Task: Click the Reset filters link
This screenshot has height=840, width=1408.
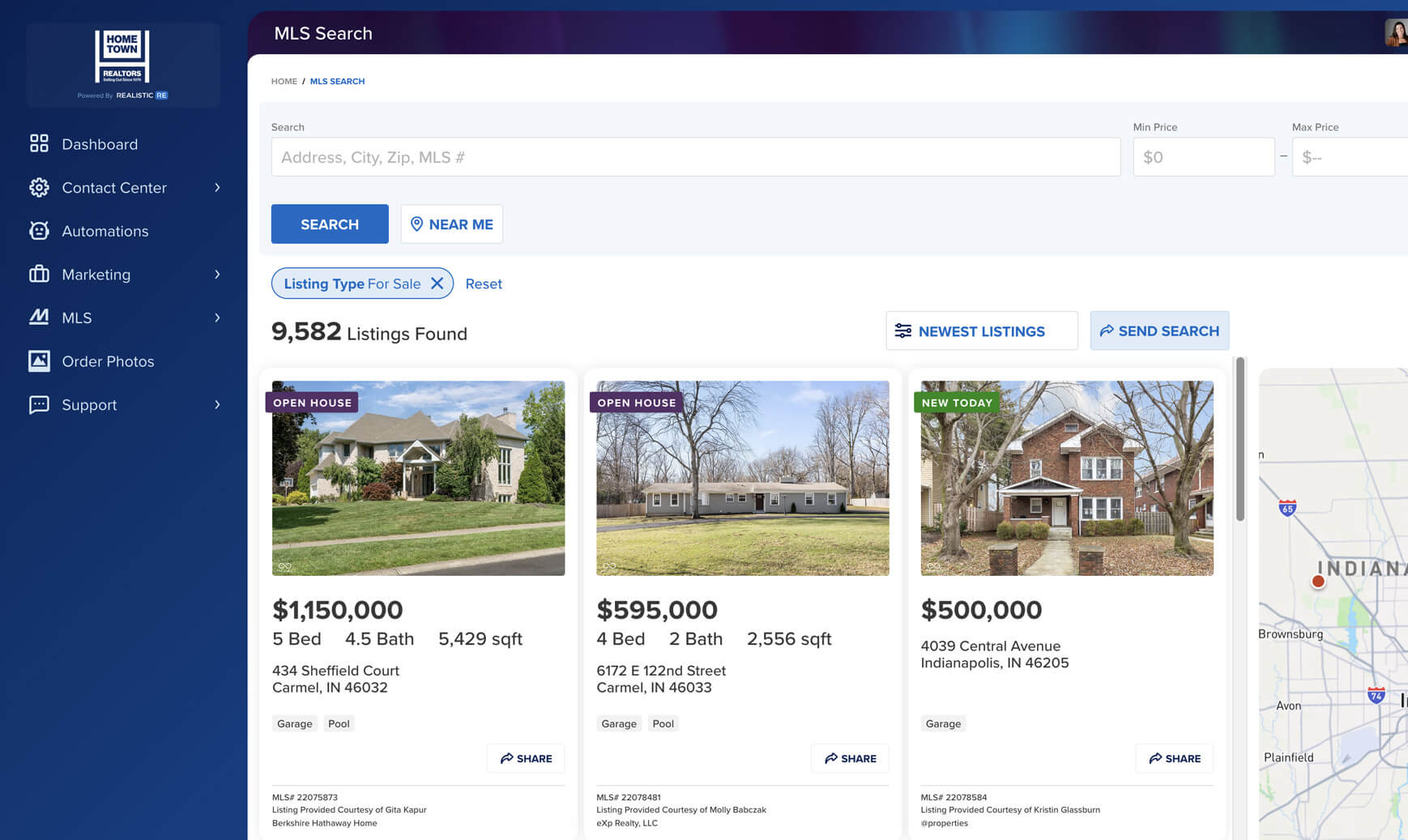Action: [x=484, y=284]
